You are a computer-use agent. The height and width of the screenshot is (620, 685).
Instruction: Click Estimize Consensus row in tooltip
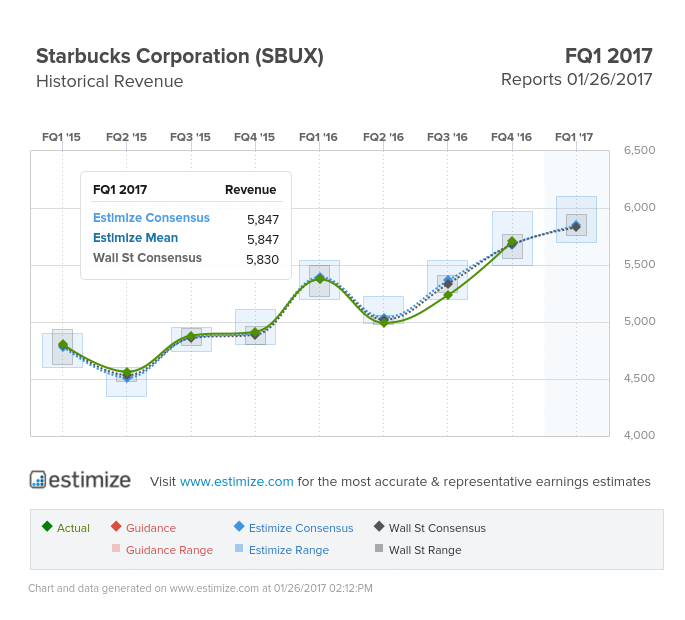point(186,218)
